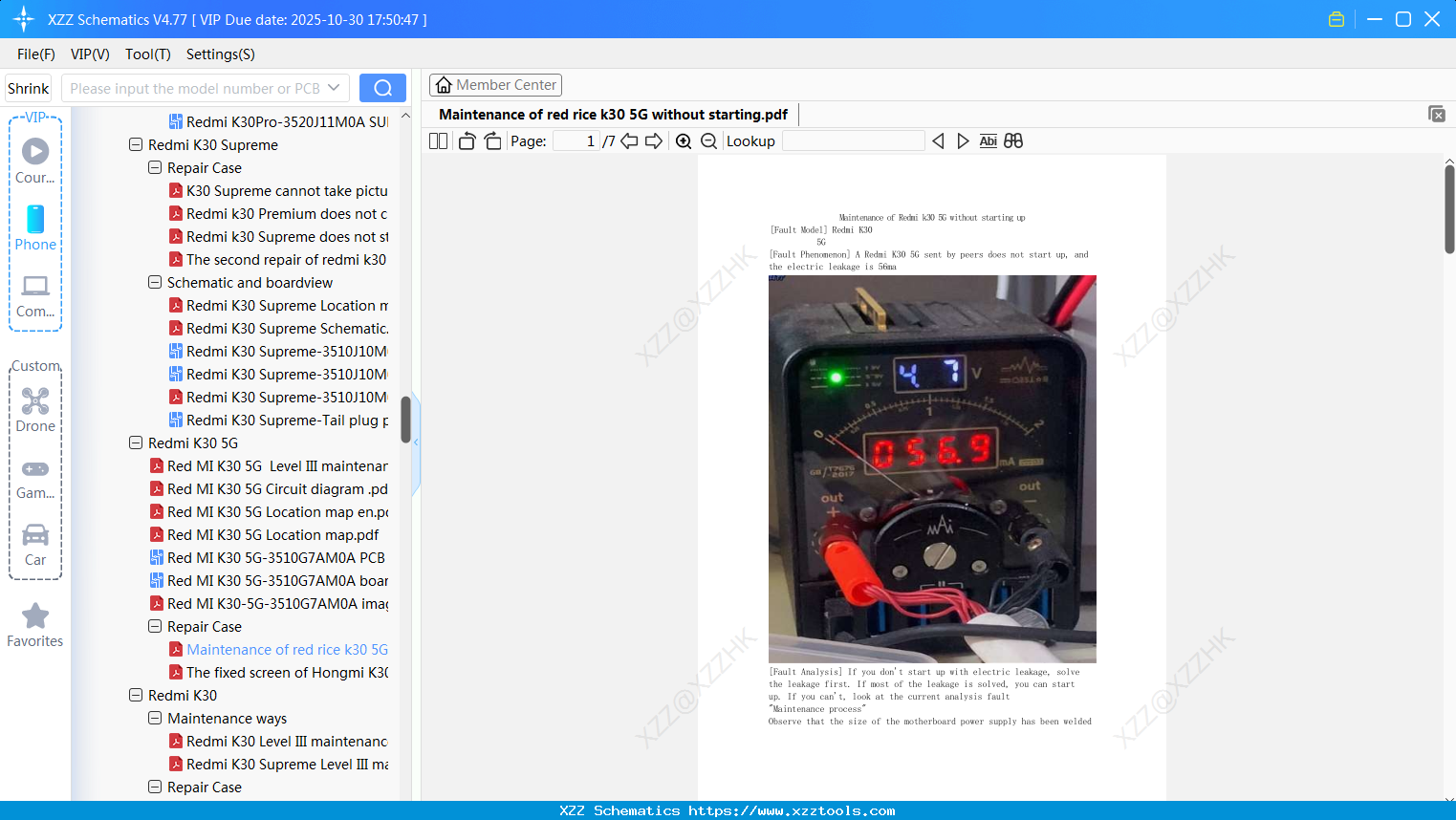Zoom in on the PDF document
Image resolution: width=1456 pixels, height=820 pixels.
pos(684,140)
